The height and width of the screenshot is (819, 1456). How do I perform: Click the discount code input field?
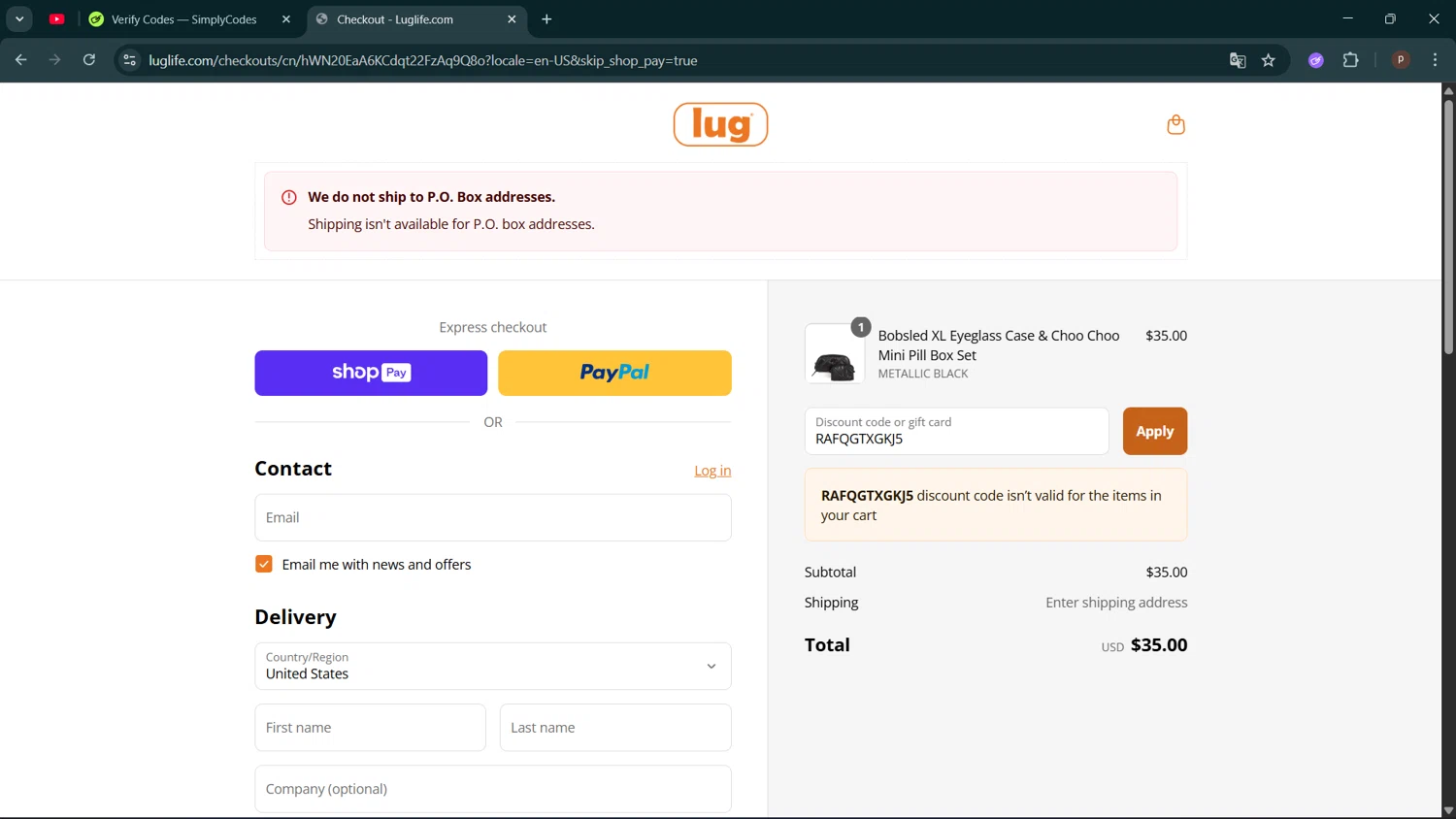click(x=956, y=431)
